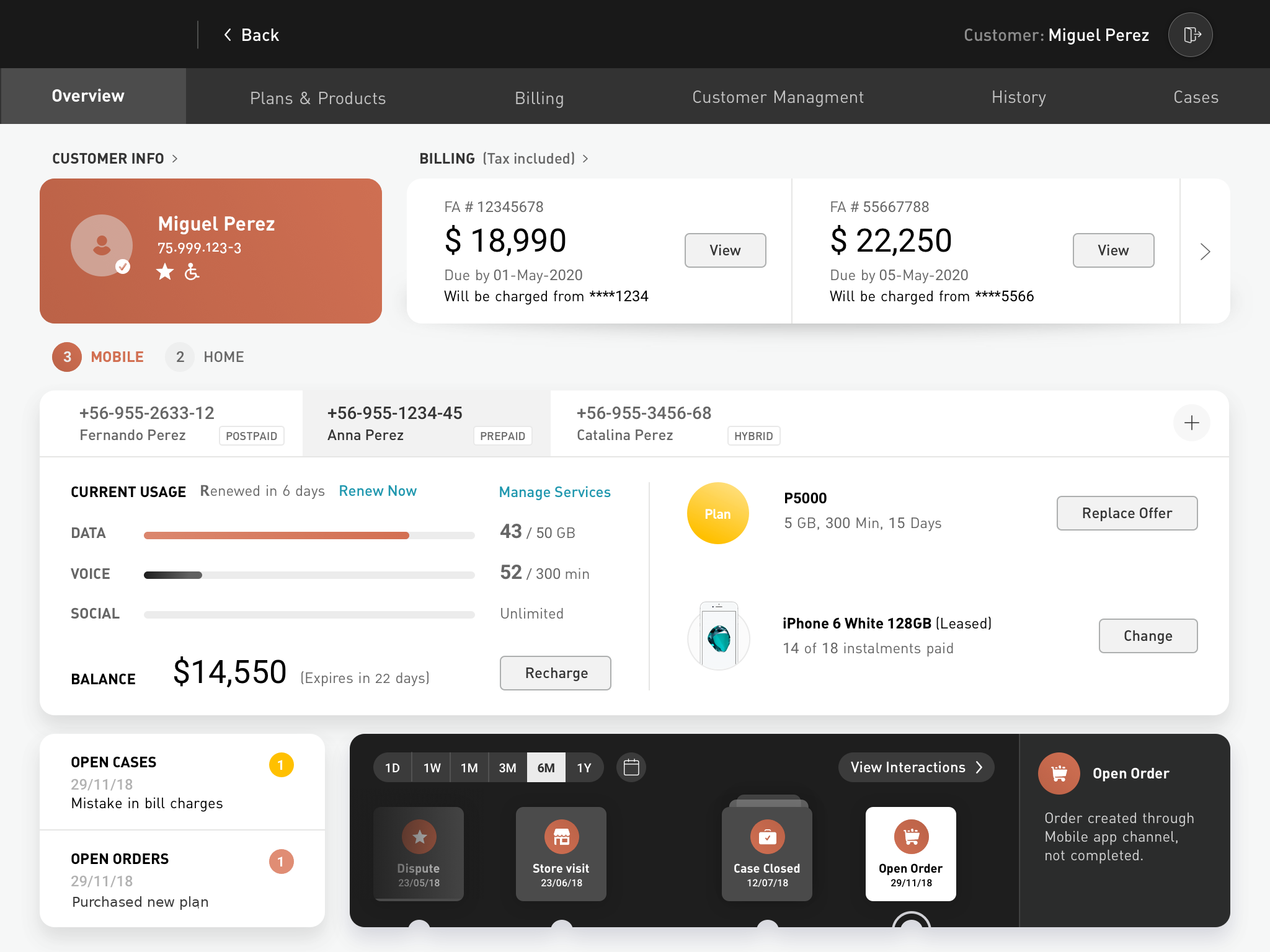Click the Open Order timeline marker ring
This screenshot has height=952, width=1270.
click(x=911, y=920)
